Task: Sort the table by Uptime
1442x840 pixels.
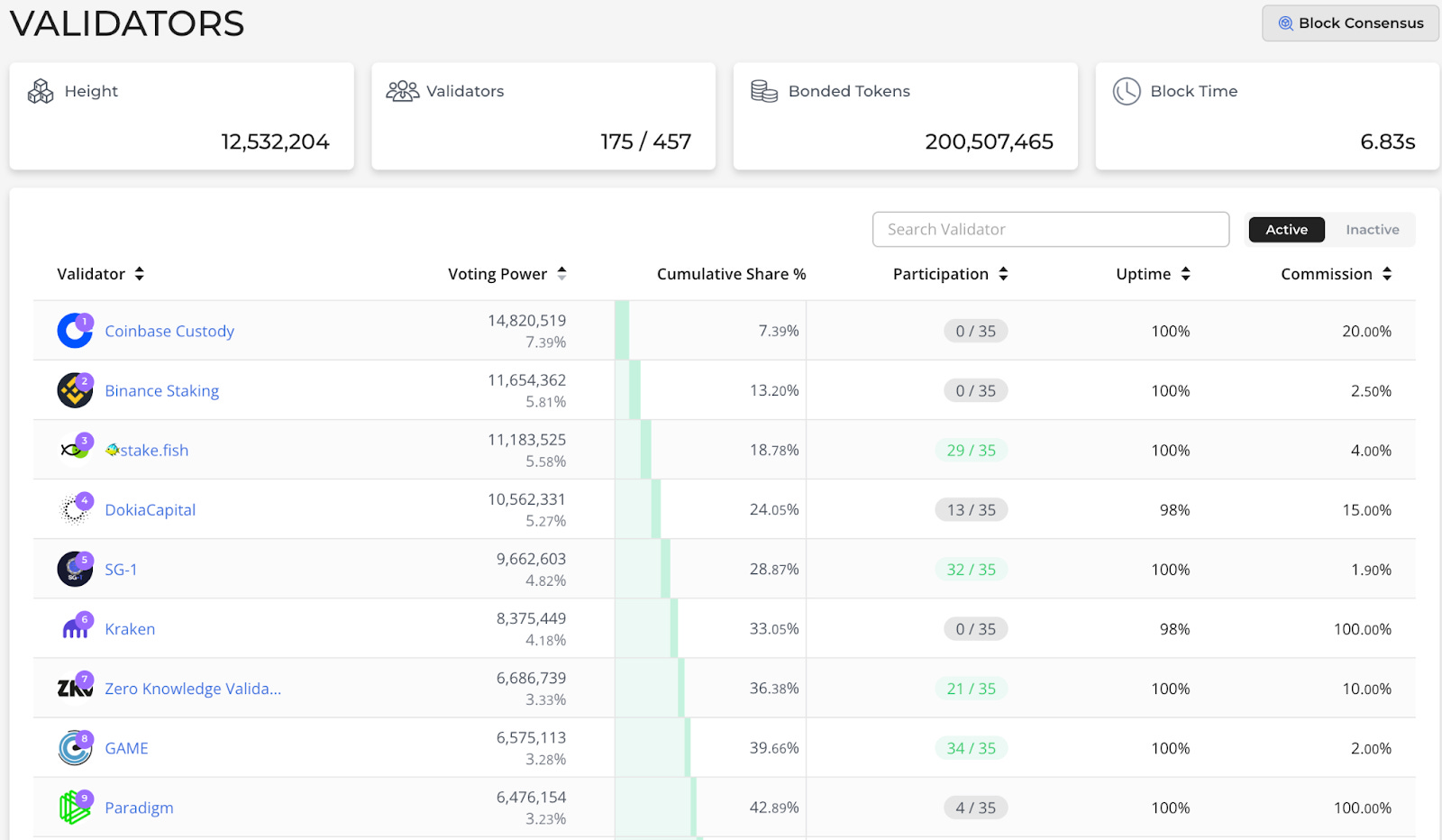Action: click(1154, 274)
